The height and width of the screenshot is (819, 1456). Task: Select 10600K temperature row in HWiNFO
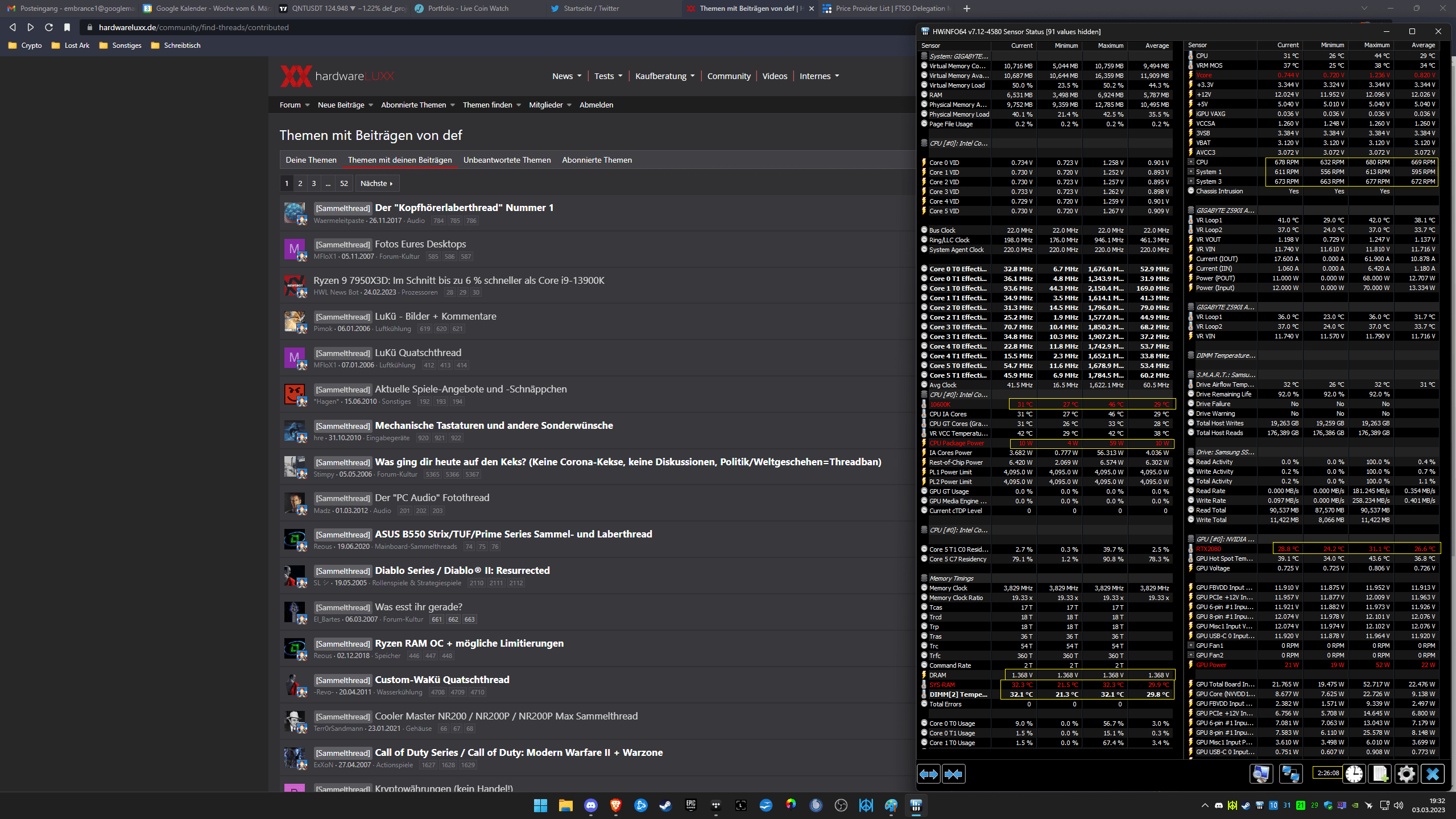tap(1046, 405)
